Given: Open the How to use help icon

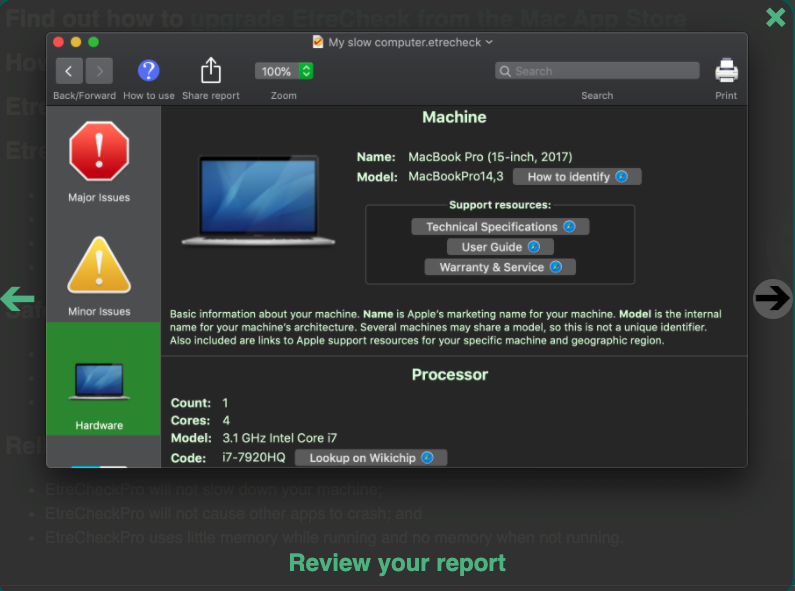Looking at the screenshot, I should click(x=149, y=70).
